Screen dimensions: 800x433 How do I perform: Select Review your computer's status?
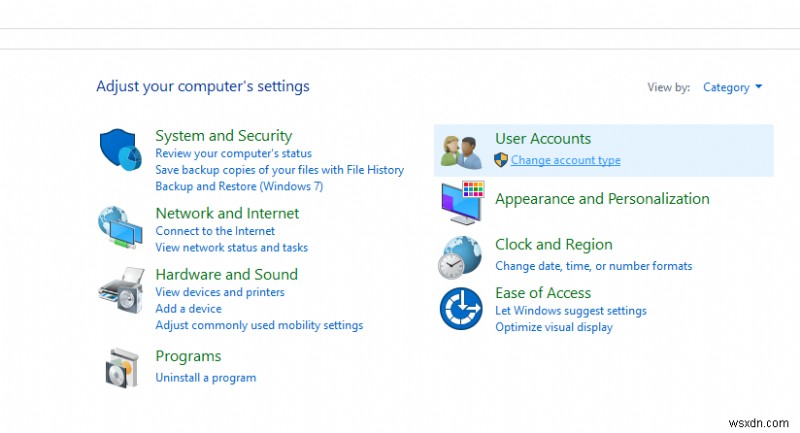[x=233, y=154]
